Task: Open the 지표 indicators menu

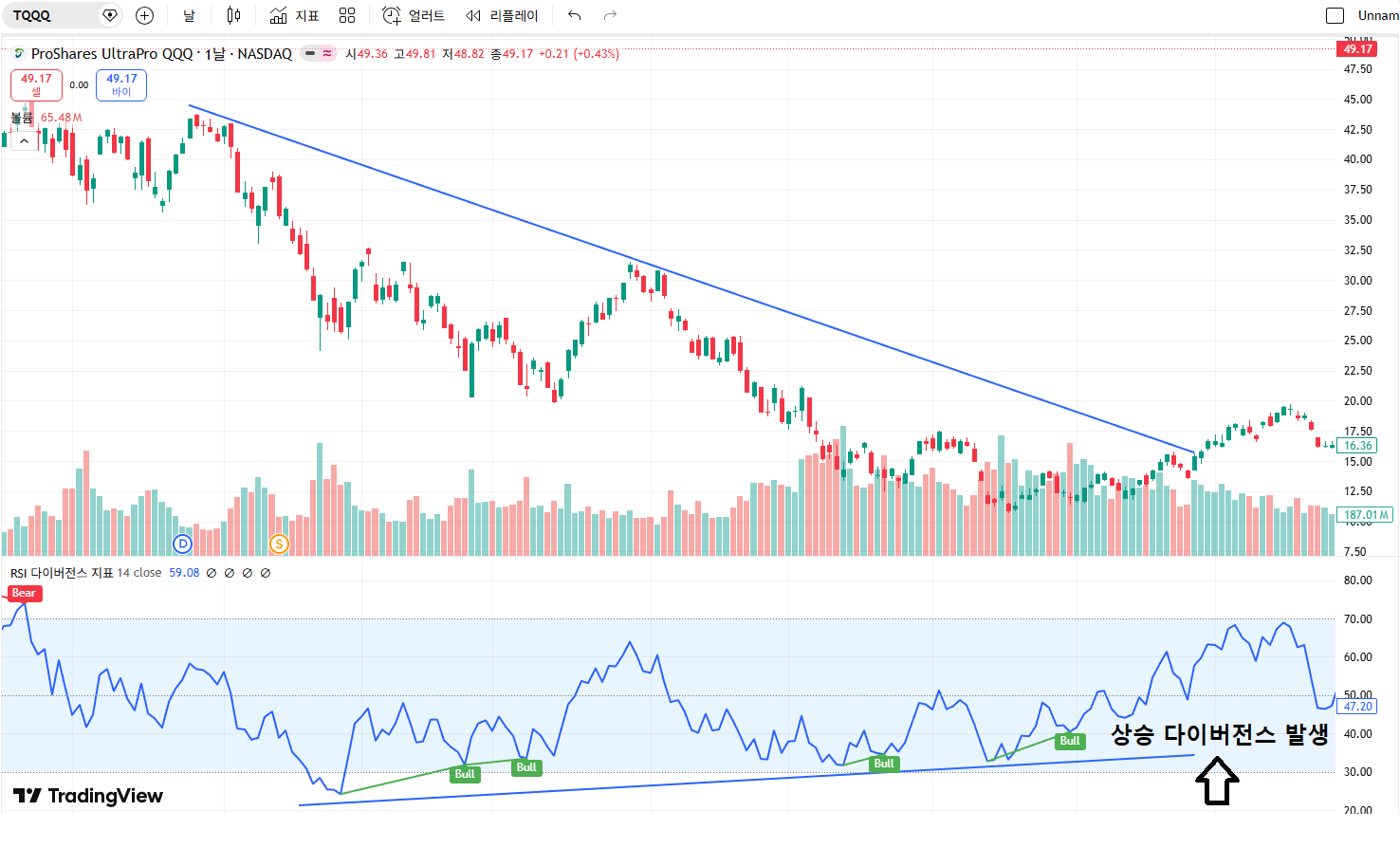Action: pos(294,15)
